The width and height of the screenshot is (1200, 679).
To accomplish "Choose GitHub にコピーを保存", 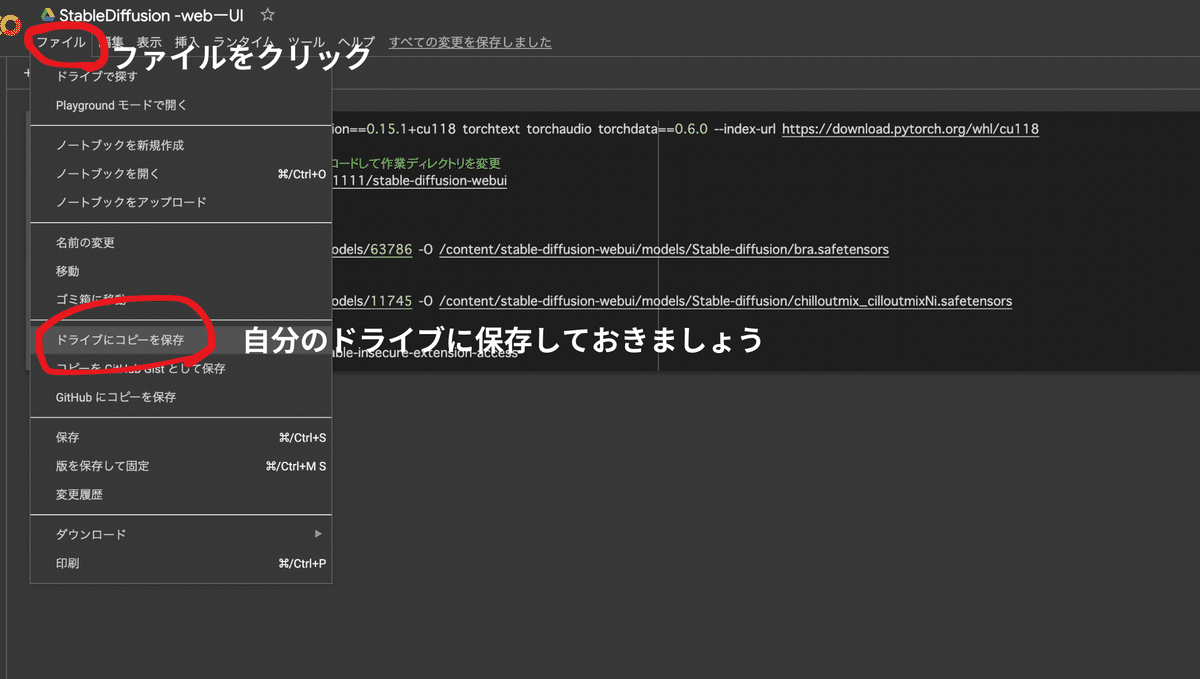I will [x=180, y=397].
